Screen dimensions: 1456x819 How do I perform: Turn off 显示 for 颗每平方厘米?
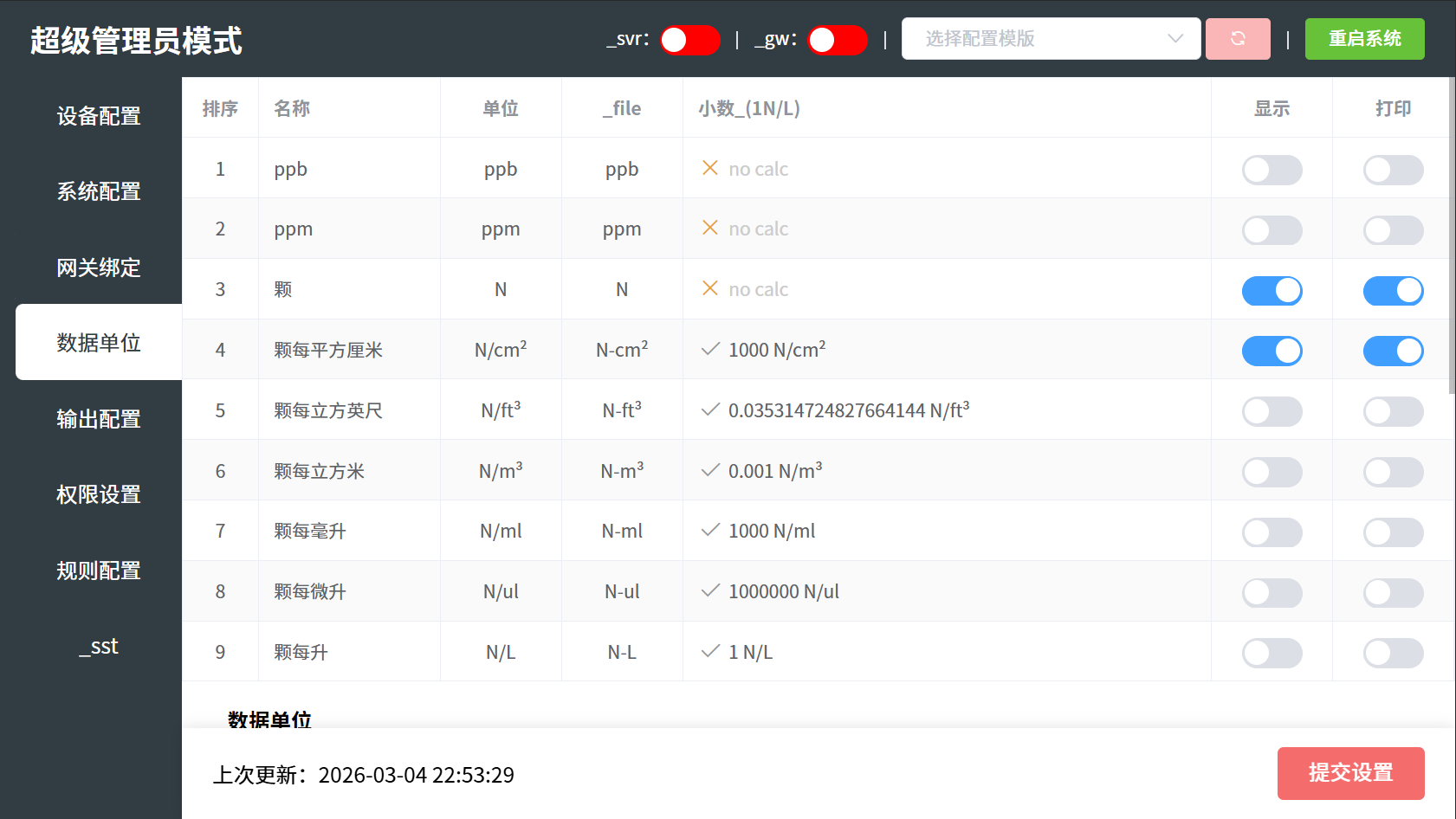click(1272, 351)
